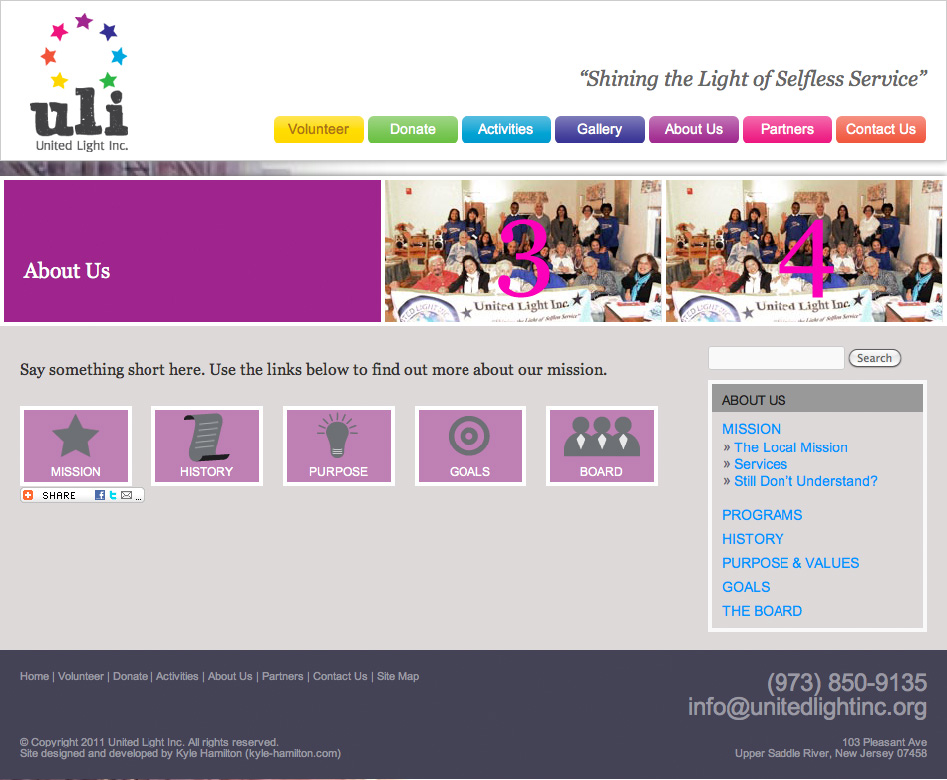Share page via email envelope icon
Viewport: 947px width, 780px height.
click(x=126, y=495)
